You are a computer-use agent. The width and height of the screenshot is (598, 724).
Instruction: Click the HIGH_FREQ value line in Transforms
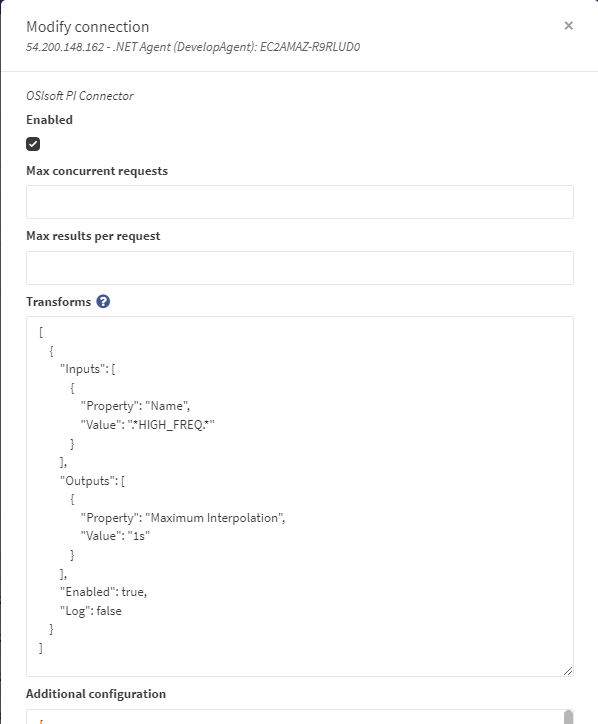(x=147, y=425)
